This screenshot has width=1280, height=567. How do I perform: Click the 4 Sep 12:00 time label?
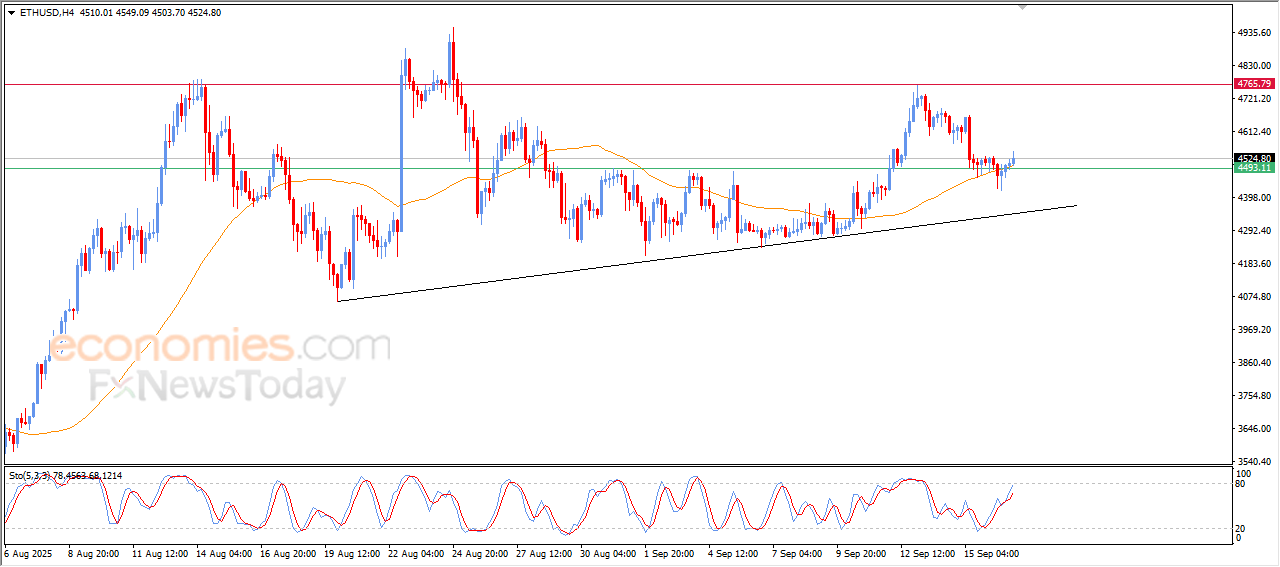733,553
